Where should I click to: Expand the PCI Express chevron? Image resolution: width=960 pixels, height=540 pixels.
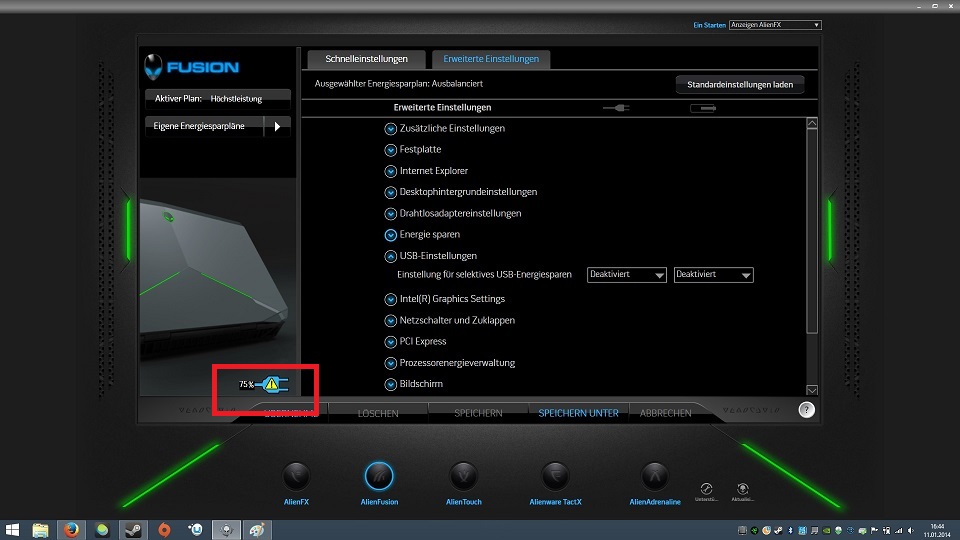[390, 342]
